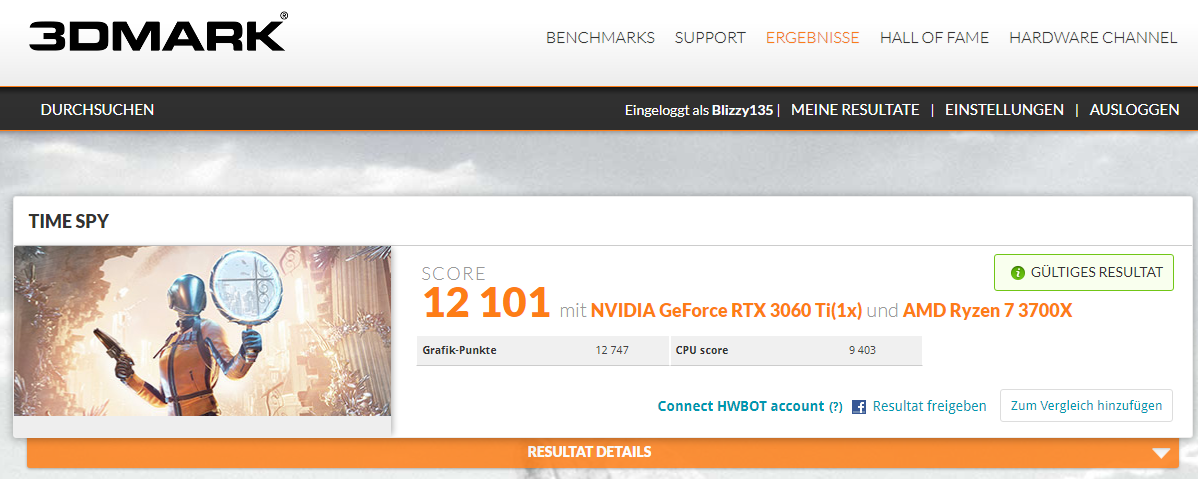Open the Hardware Channel page
1198x479 pixels.
(x=1093, y=37)
